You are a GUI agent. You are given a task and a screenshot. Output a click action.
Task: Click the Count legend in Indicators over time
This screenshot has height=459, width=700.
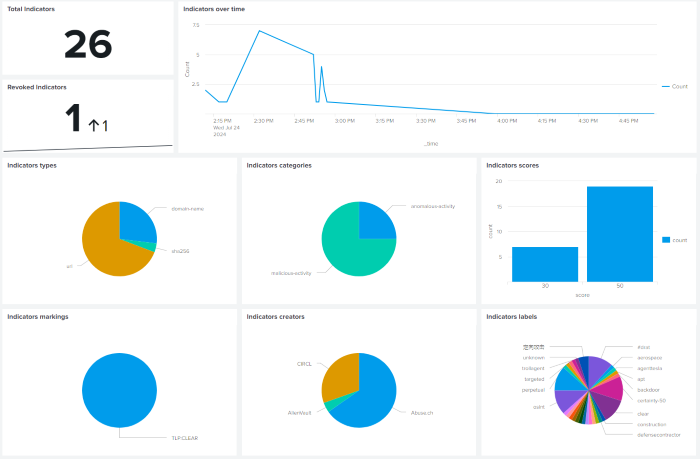(x=675, y=87)
